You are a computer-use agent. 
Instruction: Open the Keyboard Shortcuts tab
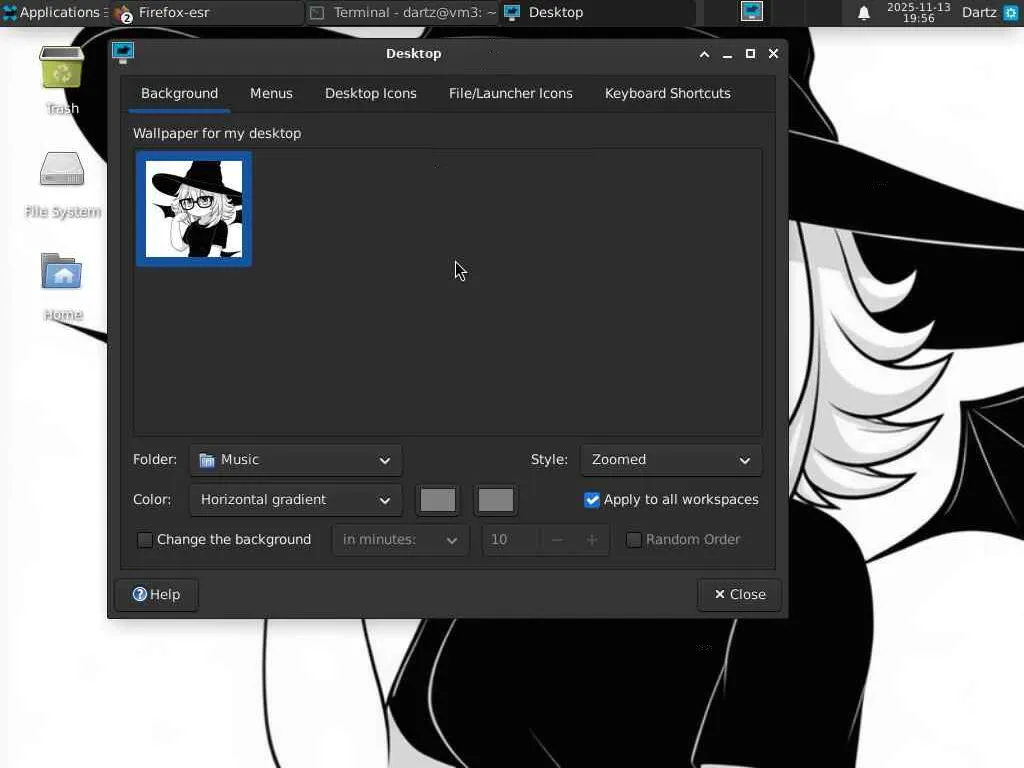click(x=667, y=93)
